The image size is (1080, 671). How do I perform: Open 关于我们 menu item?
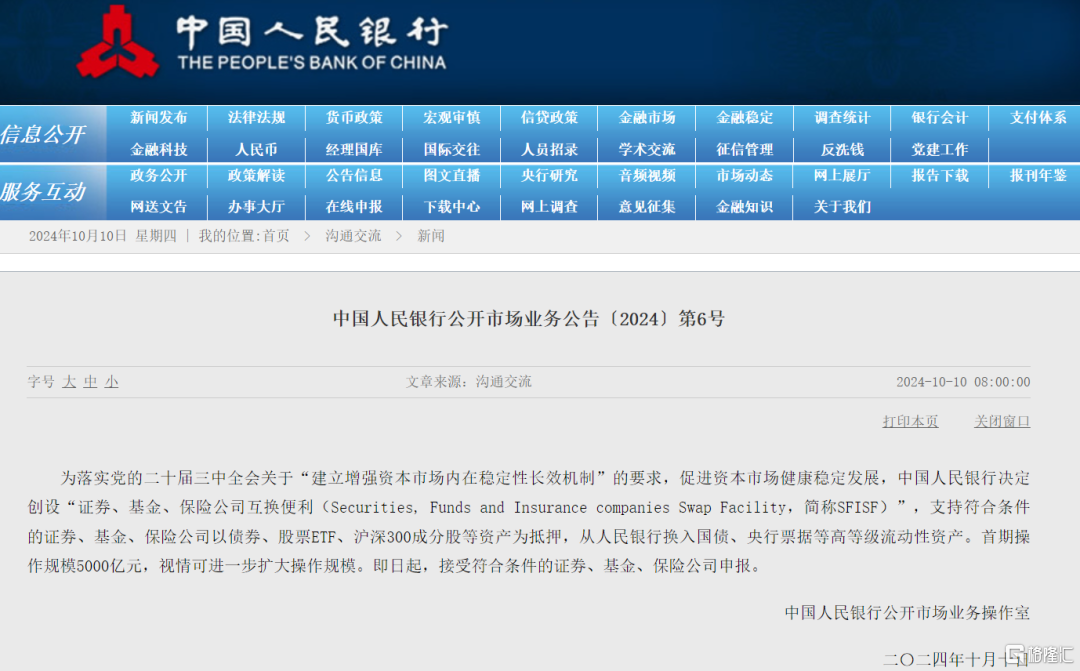pyautogui.click(x=842, y=207)
